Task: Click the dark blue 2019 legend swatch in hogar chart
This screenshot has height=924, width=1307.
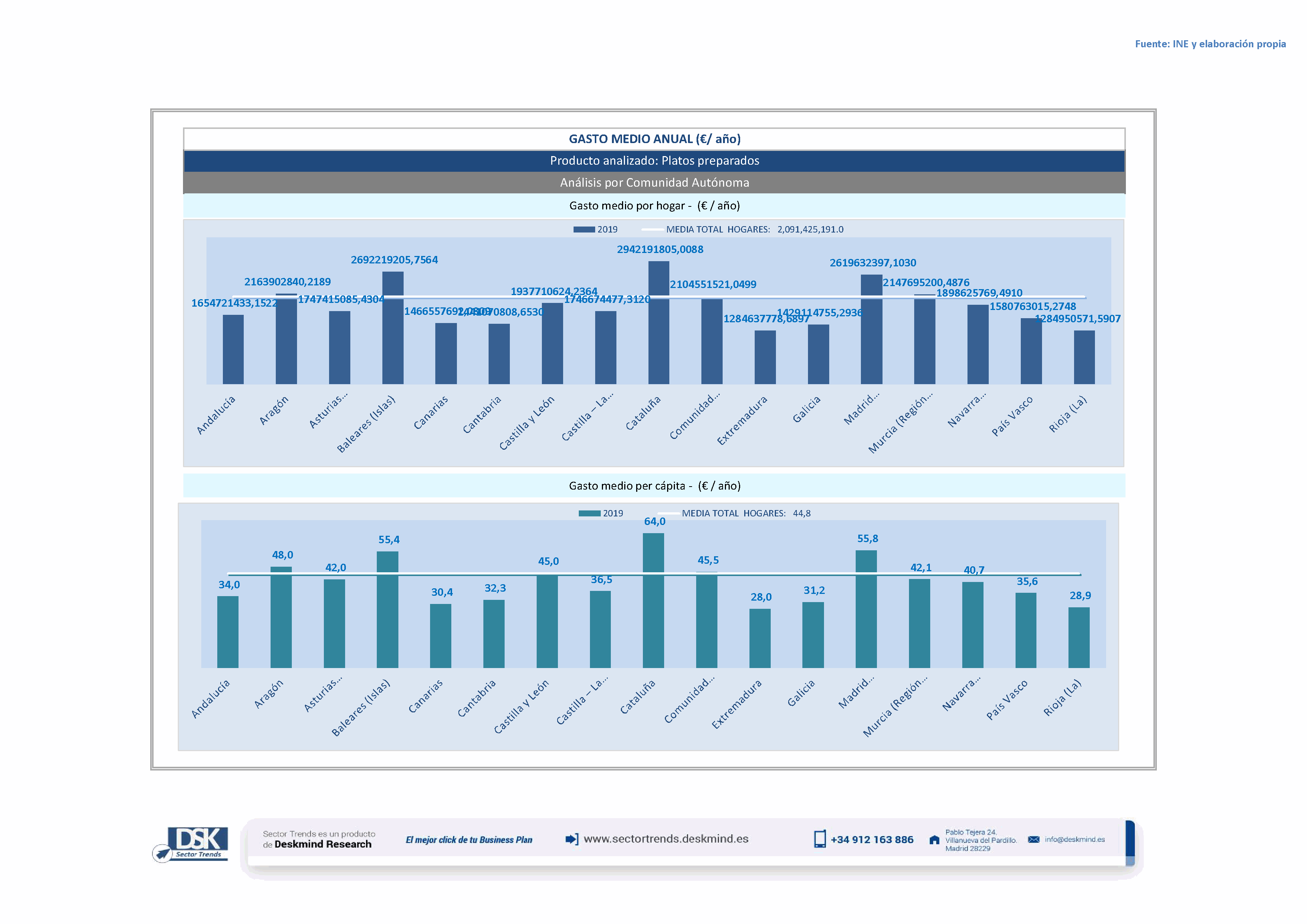Action: coord(584,229)
